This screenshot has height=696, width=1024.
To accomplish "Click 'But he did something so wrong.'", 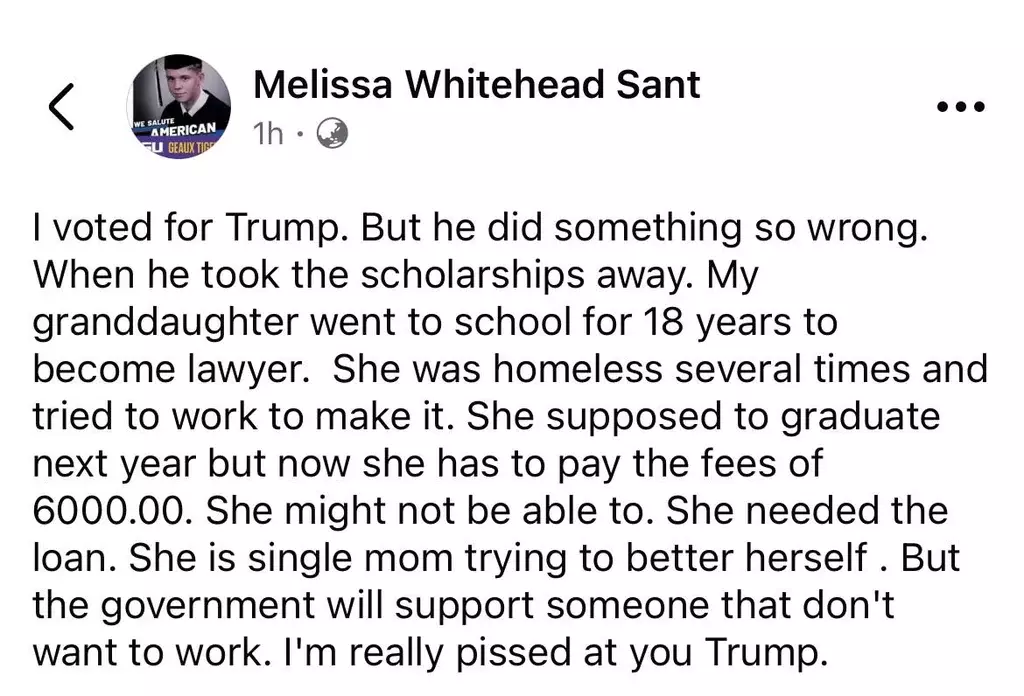I will pyautogui.click(x=644, y=227).
